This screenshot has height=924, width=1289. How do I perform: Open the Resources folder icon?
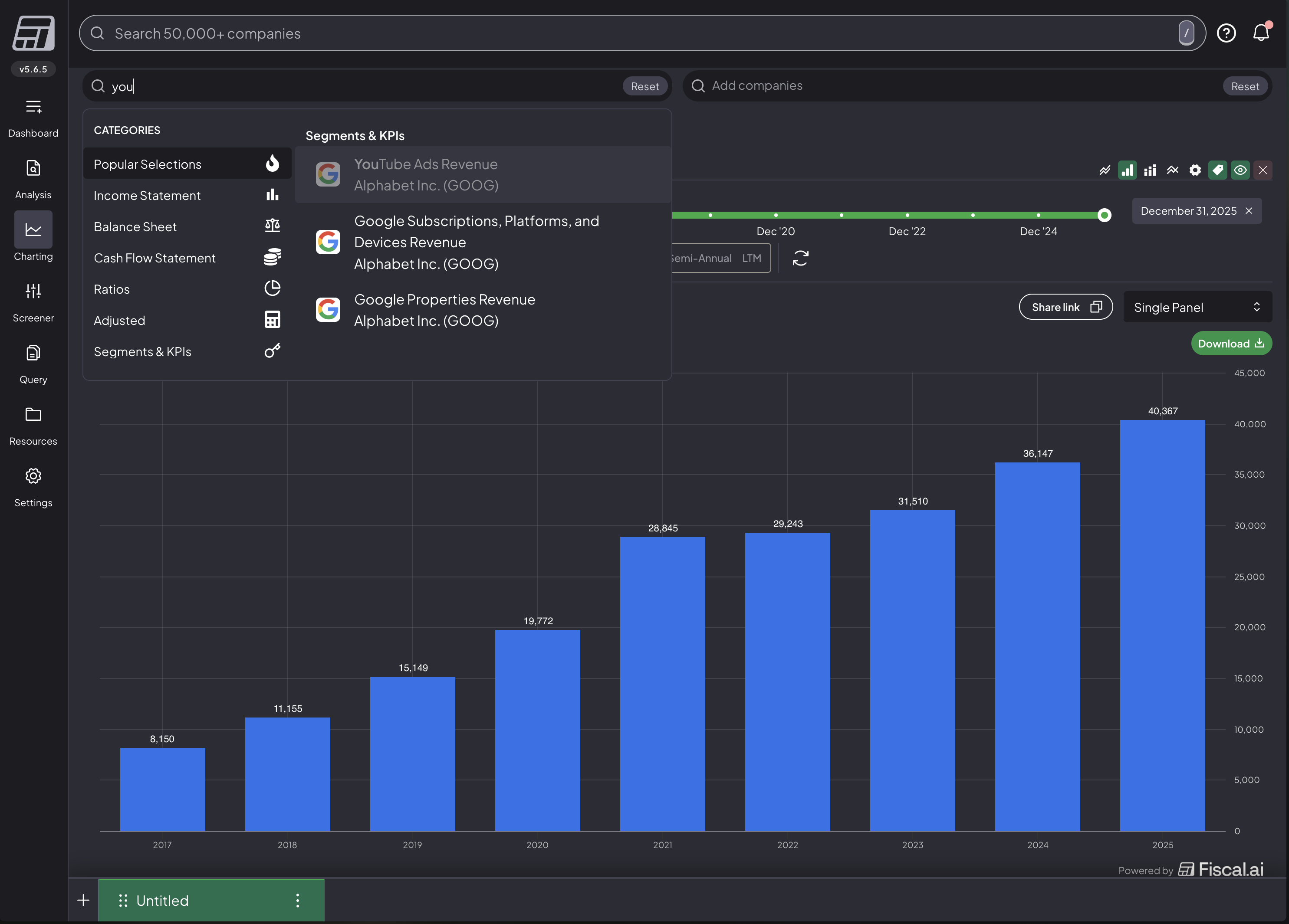coord(33,414)
